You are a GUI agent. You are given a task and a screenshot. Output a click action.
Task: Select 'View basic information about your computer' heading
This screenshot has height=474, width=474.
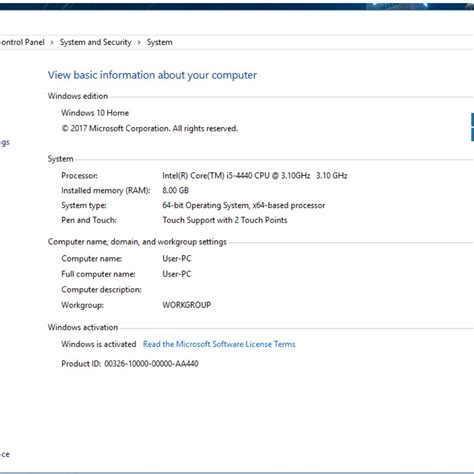tap(152, 75)
